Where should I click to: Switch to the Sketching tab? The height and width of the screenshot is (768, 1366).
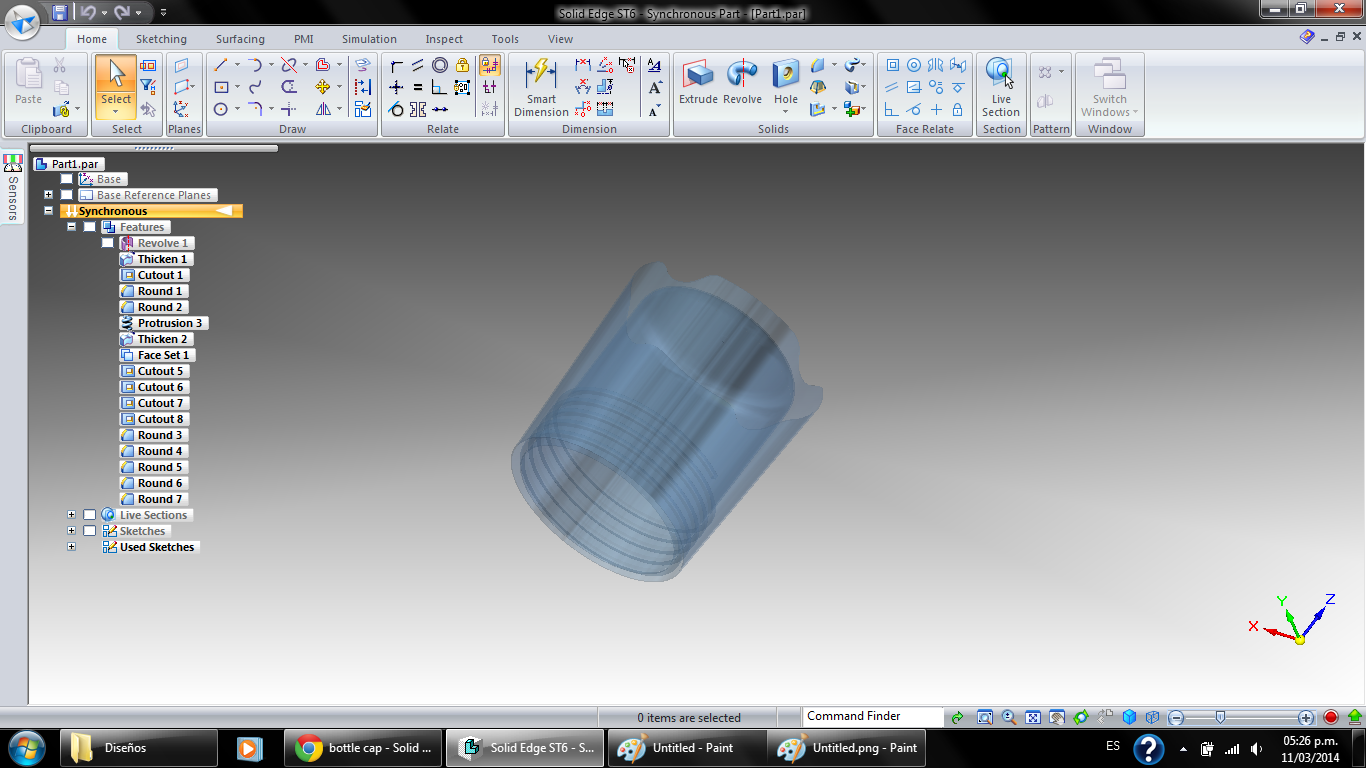[161, 39]
